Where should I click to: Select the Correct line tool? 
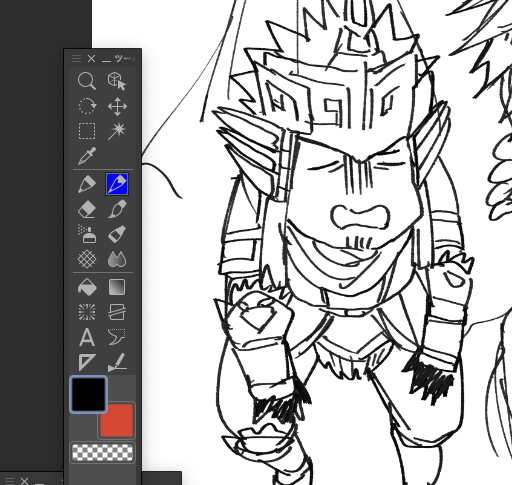[117, 362]
